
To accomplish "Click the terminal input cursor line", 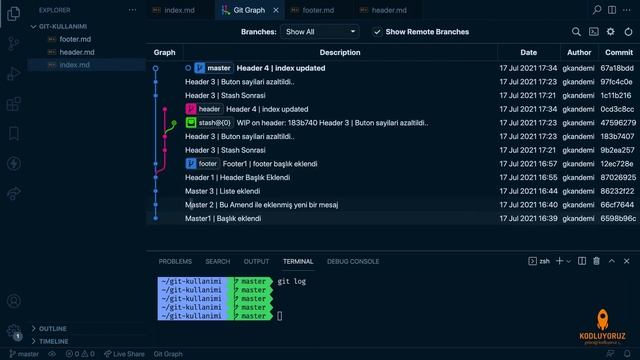I will coord(280,316).
